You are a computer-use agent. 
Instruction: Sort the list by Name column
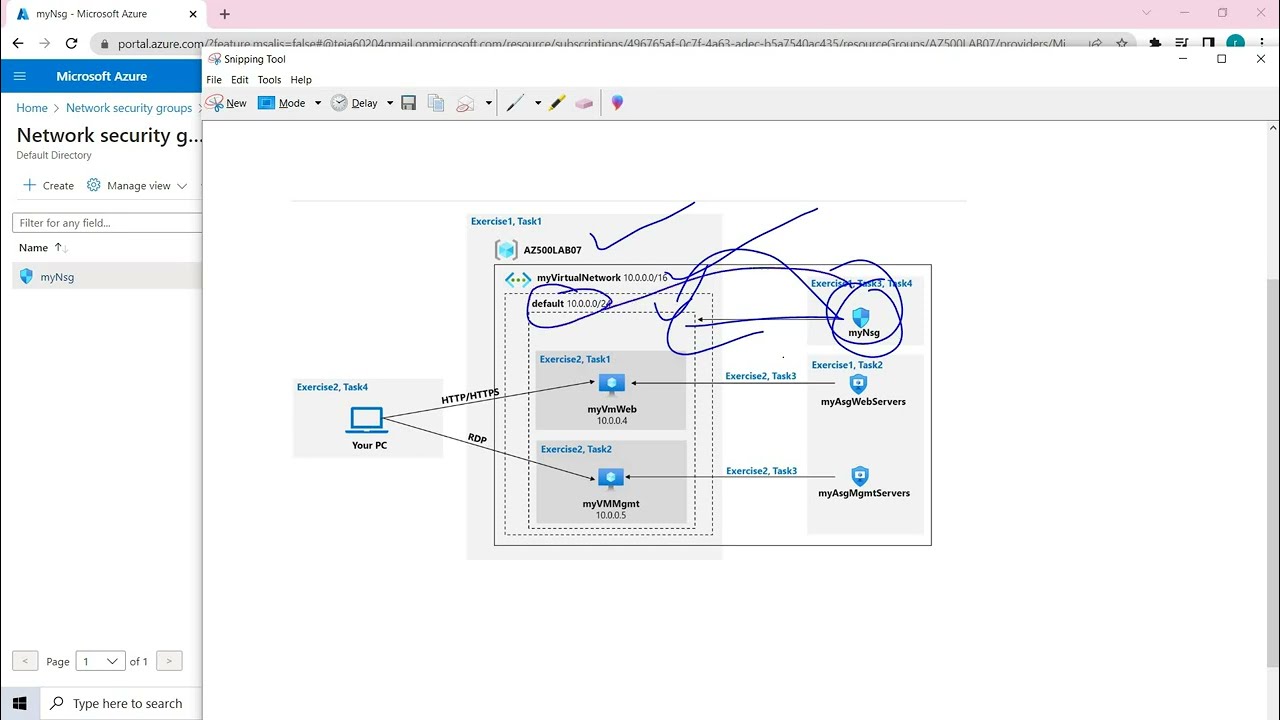(43, 248)
